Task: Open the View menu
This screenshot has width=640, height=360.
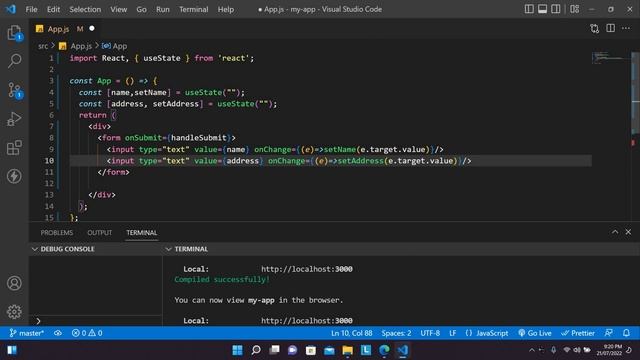Action: 118,9
